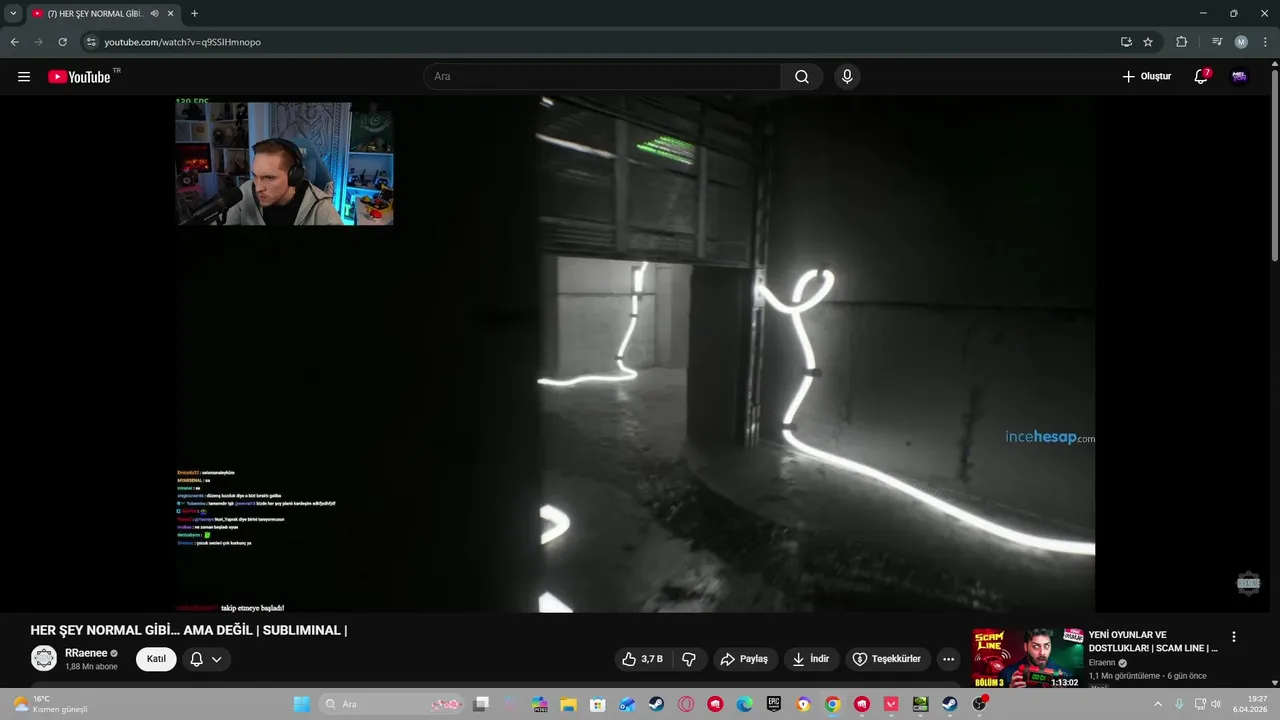The image size is (1280, 720).
Task: Click the İndir download button
Action: pyautogui.click(x=811, y=659)
